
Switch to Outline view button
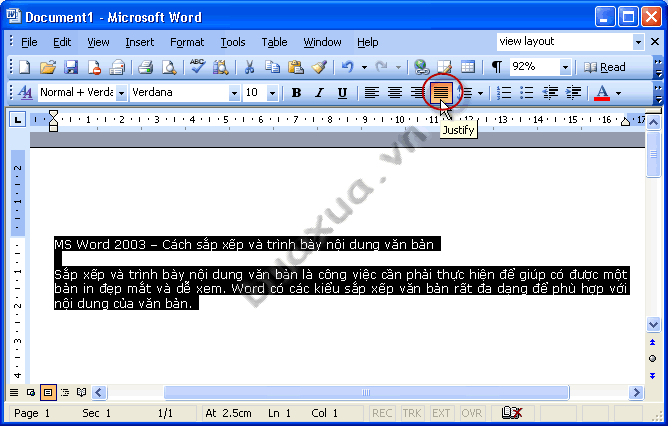click(65, 392)
